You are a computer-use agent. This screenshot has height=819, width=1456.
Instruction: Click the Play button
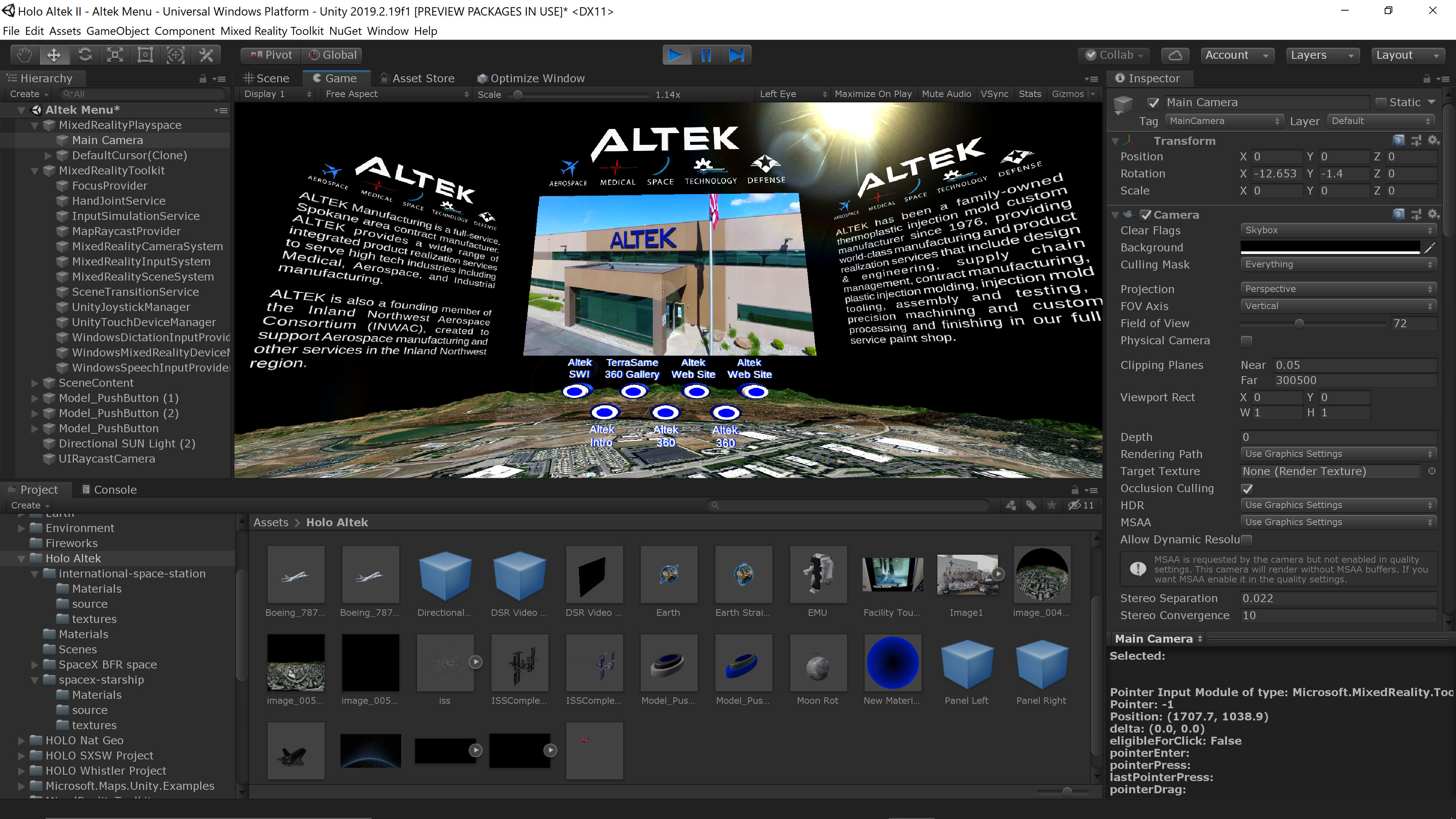[676, 55]
